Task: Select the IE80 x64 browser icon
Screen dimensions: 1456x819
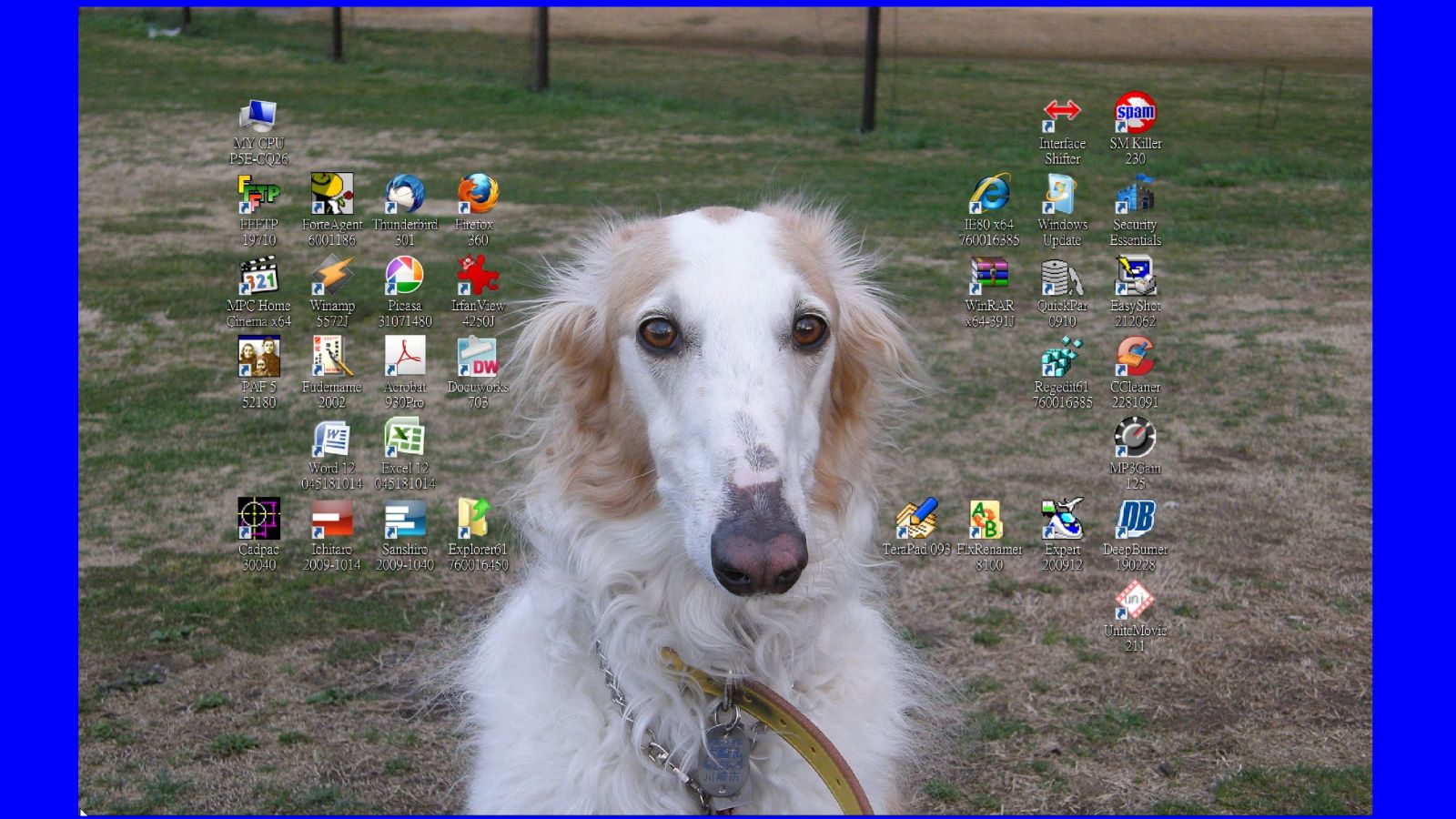Action: 989,195
